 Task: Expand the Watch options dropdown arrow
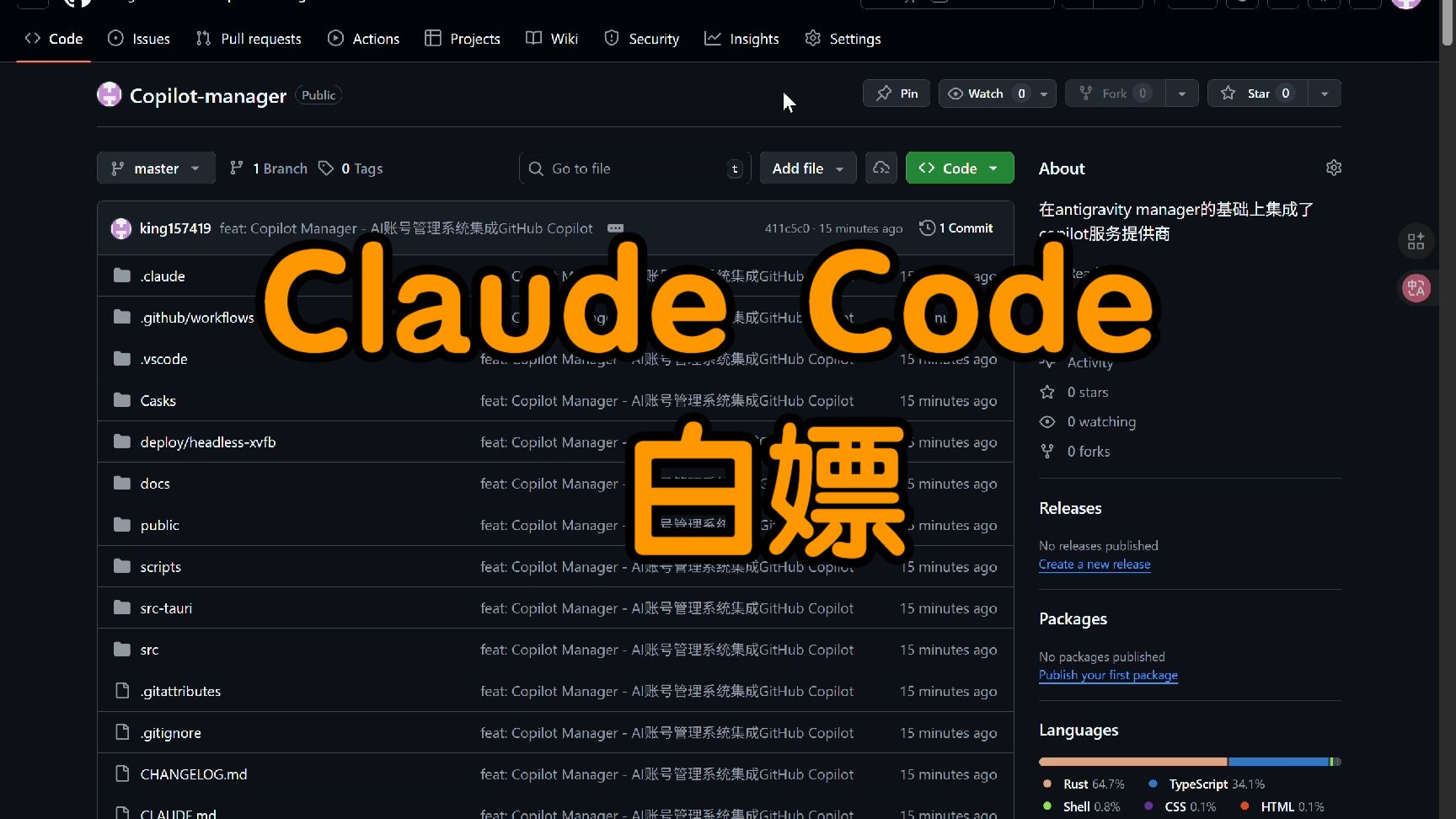(1044, 94)
